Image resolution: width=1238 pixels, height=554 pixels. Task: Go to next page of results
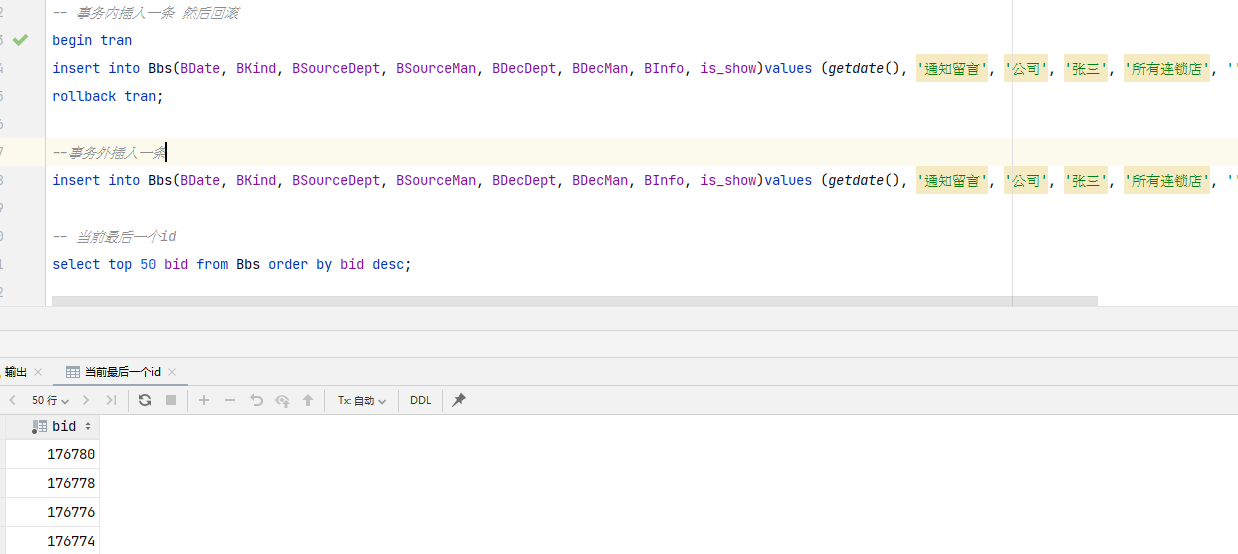87,400
